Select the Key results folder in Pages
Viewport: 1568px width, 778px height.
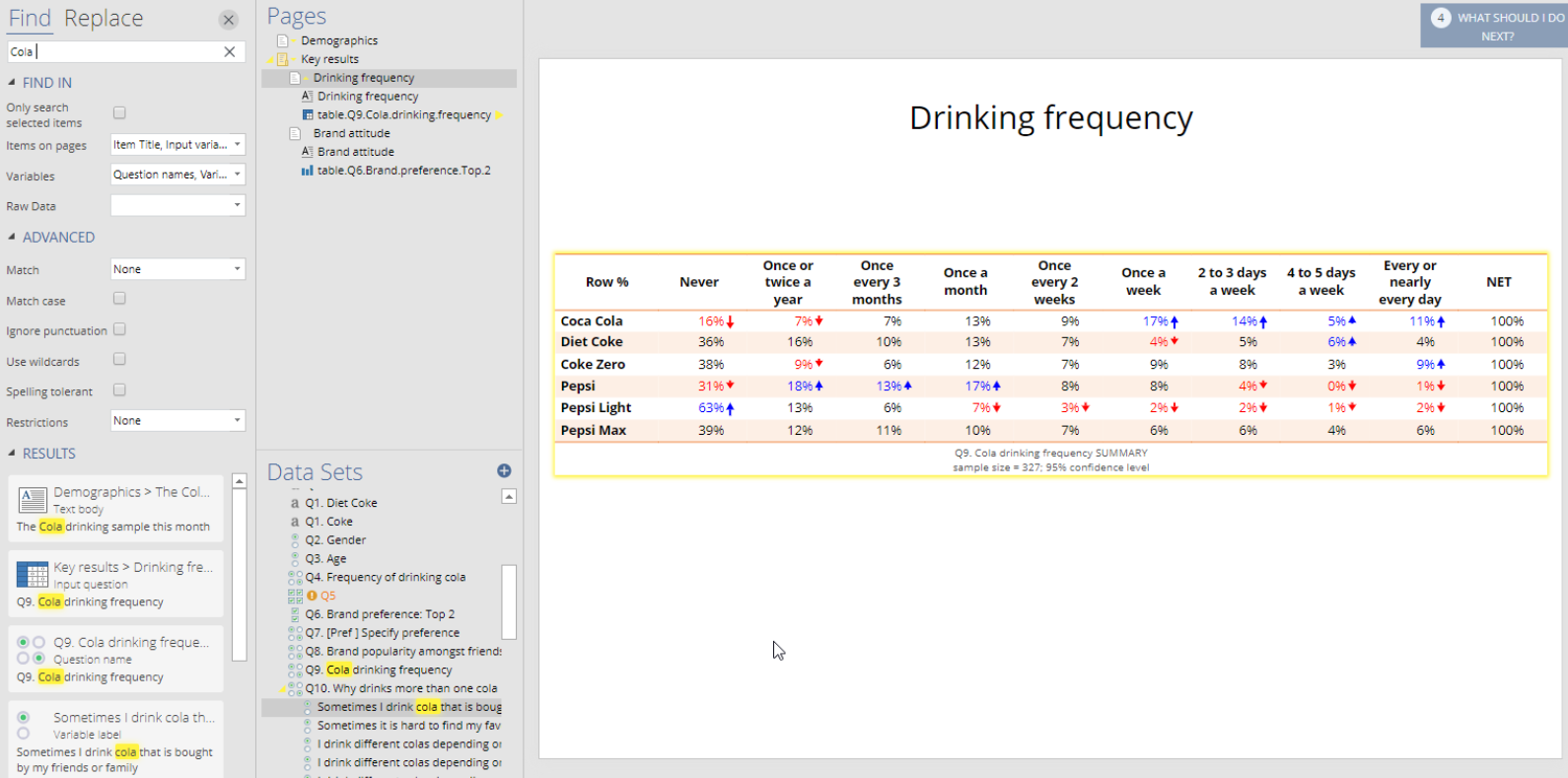[x=329, y=59]
